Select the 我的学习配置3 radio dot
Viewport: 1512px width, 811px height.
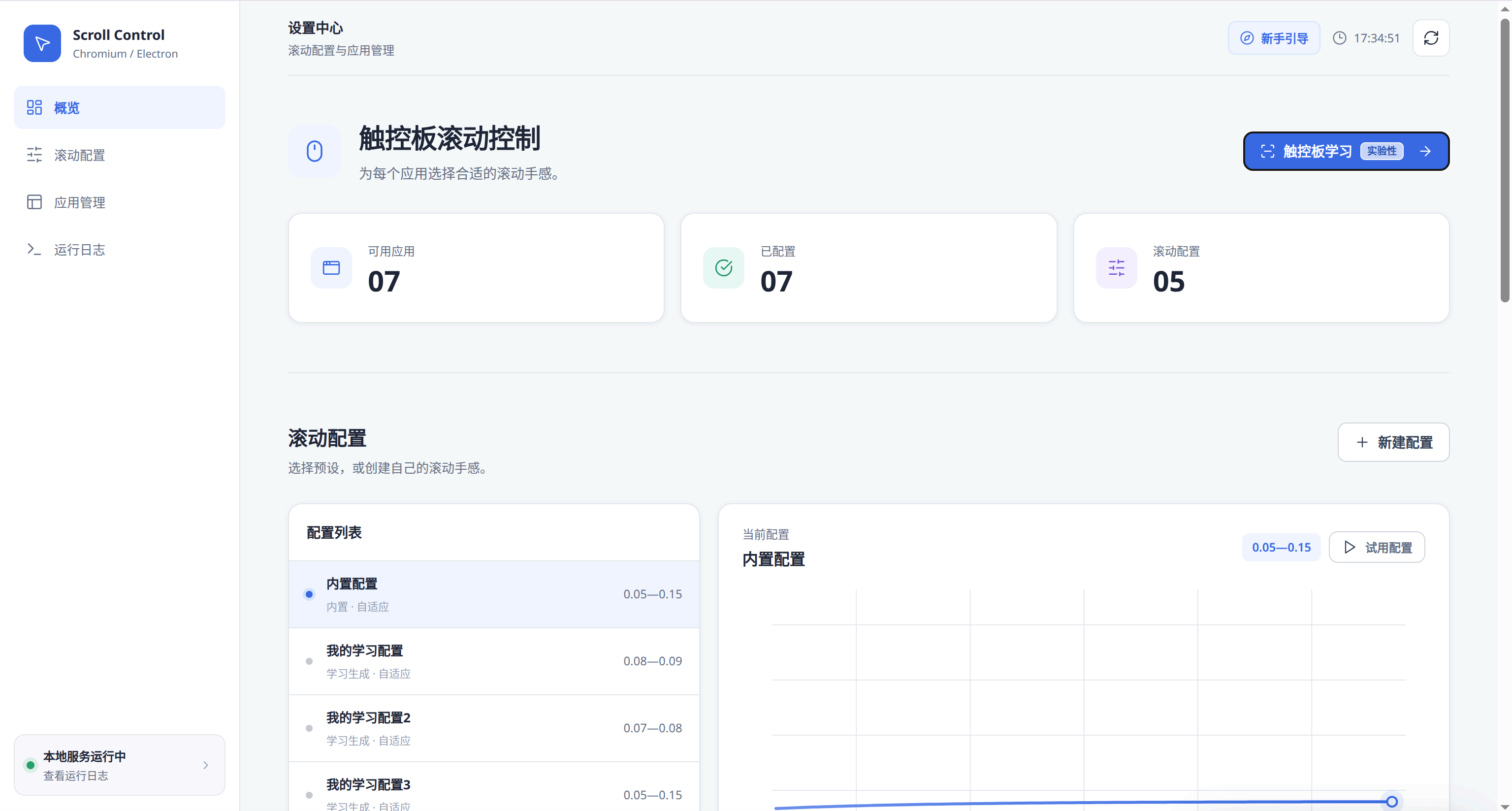coord(309,795)
